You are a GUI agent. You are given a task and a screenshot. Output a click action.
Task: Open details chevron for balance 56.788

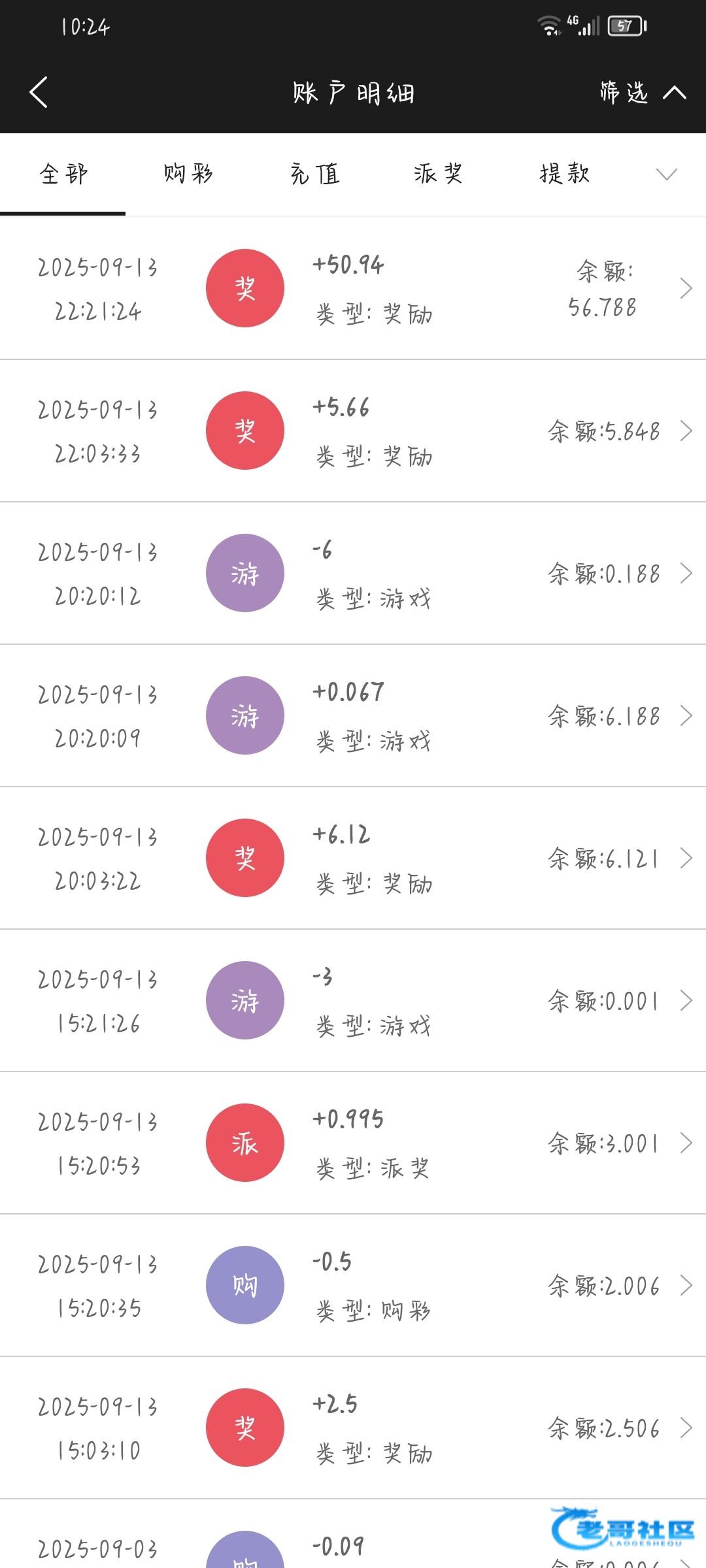[x=686, y=288]
